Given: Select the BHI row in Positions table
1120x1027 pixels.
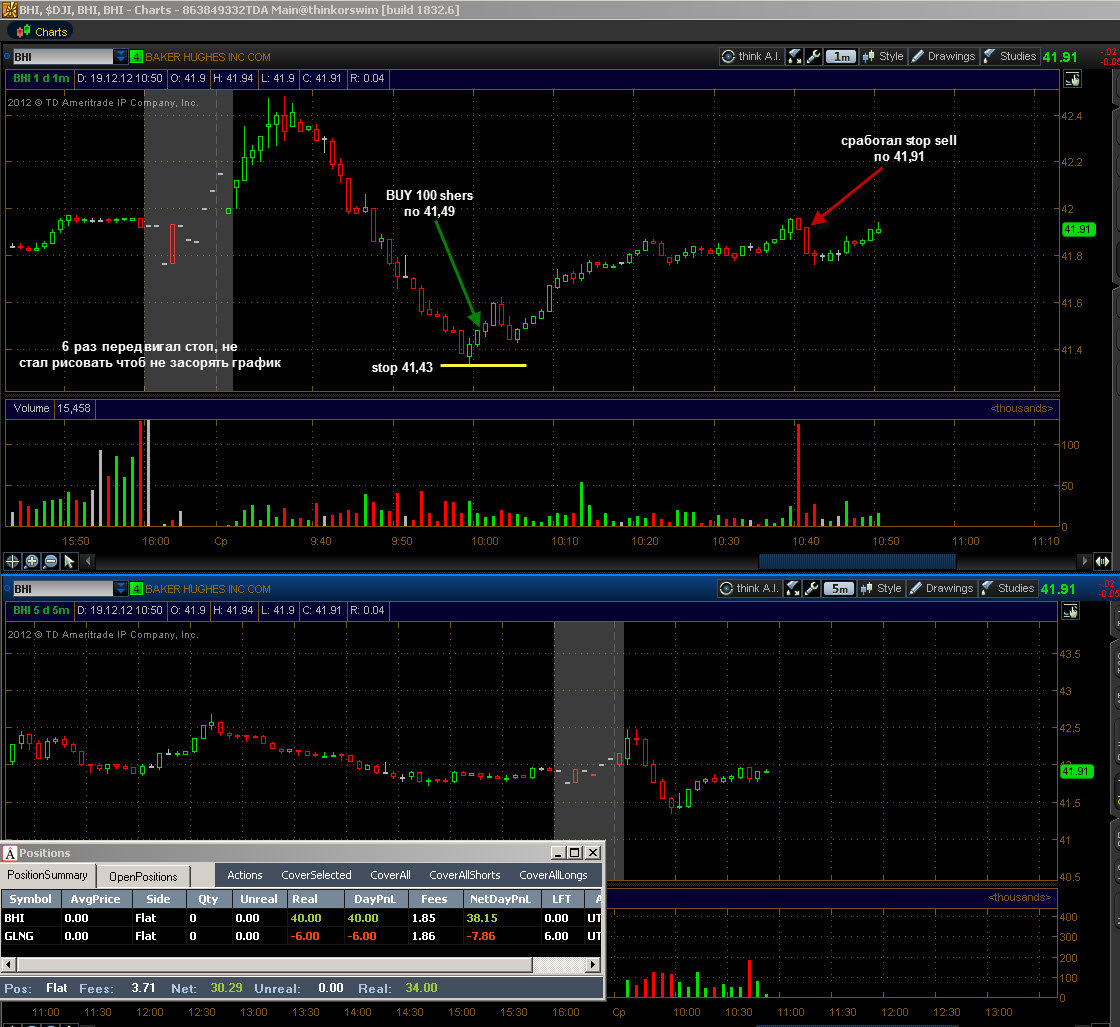Looking at the screenshot, I should tap(301, 918).
